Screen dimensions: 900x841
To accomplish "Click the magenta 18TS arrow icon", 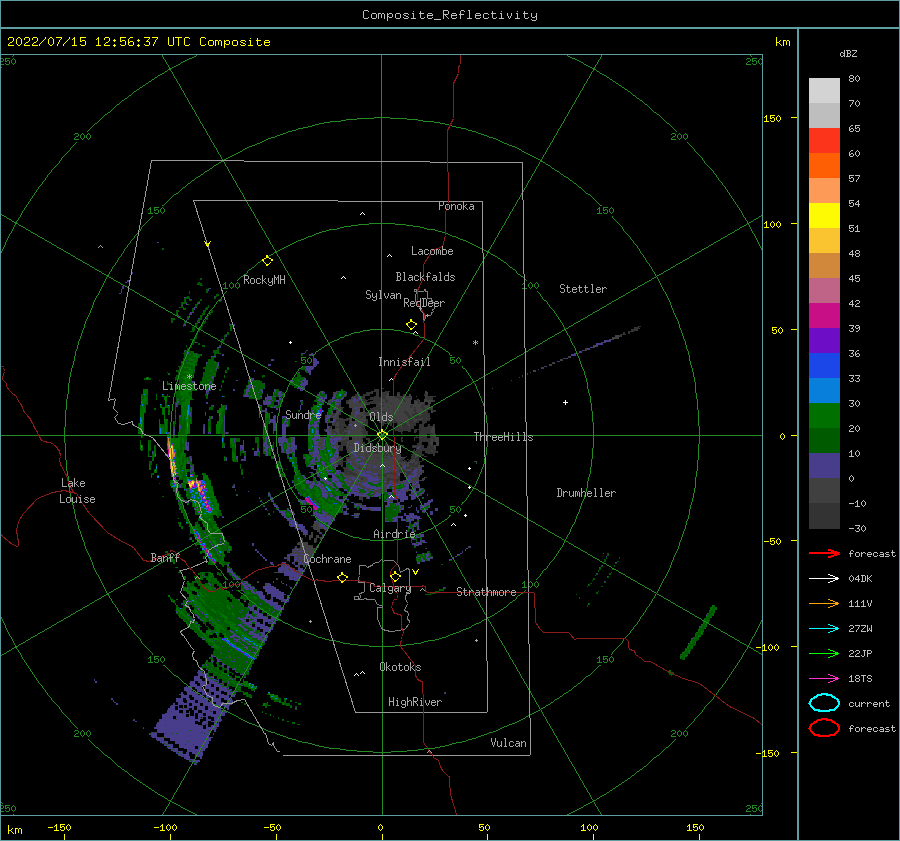I will [x=824, y=679].
